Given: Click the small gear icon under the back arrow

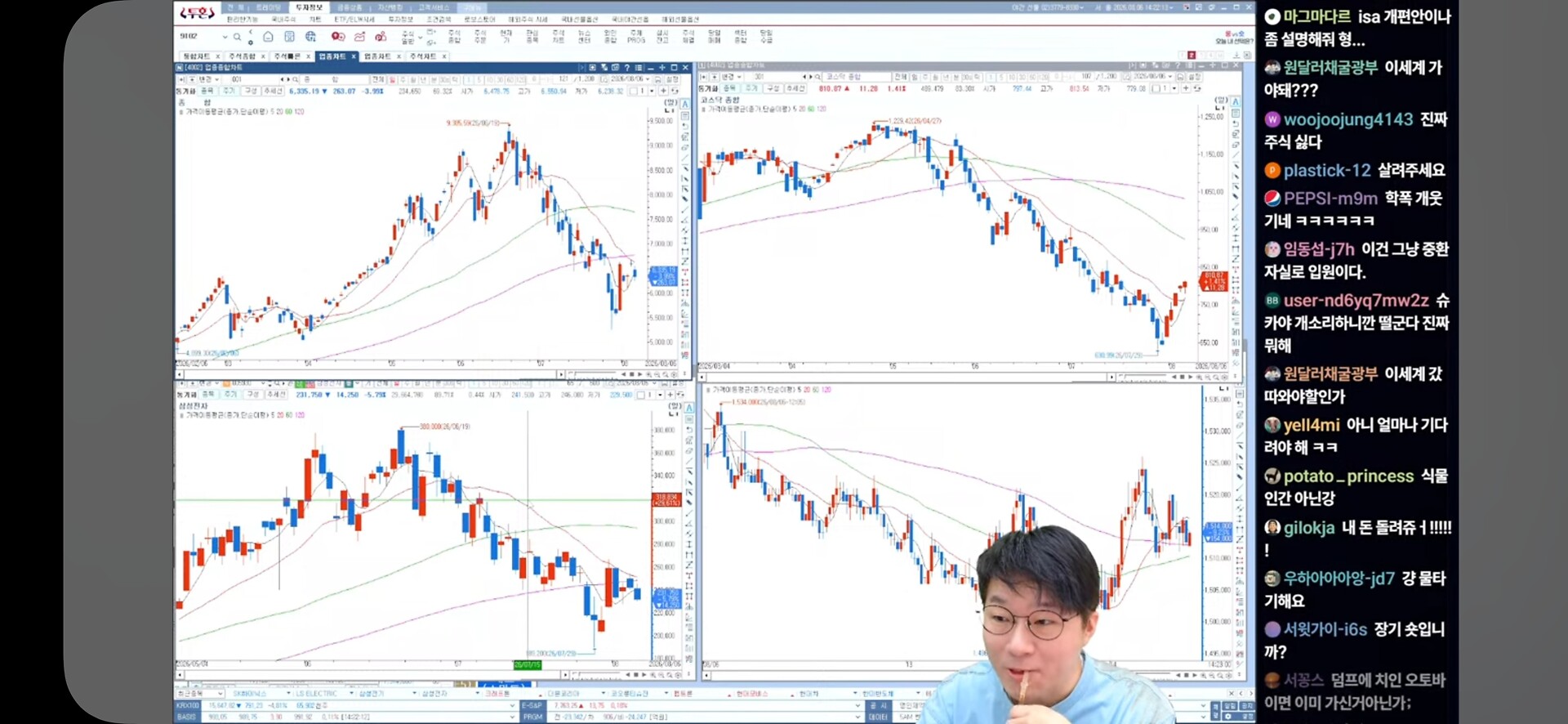Looking at the screenshot, I should click(251, 41).
